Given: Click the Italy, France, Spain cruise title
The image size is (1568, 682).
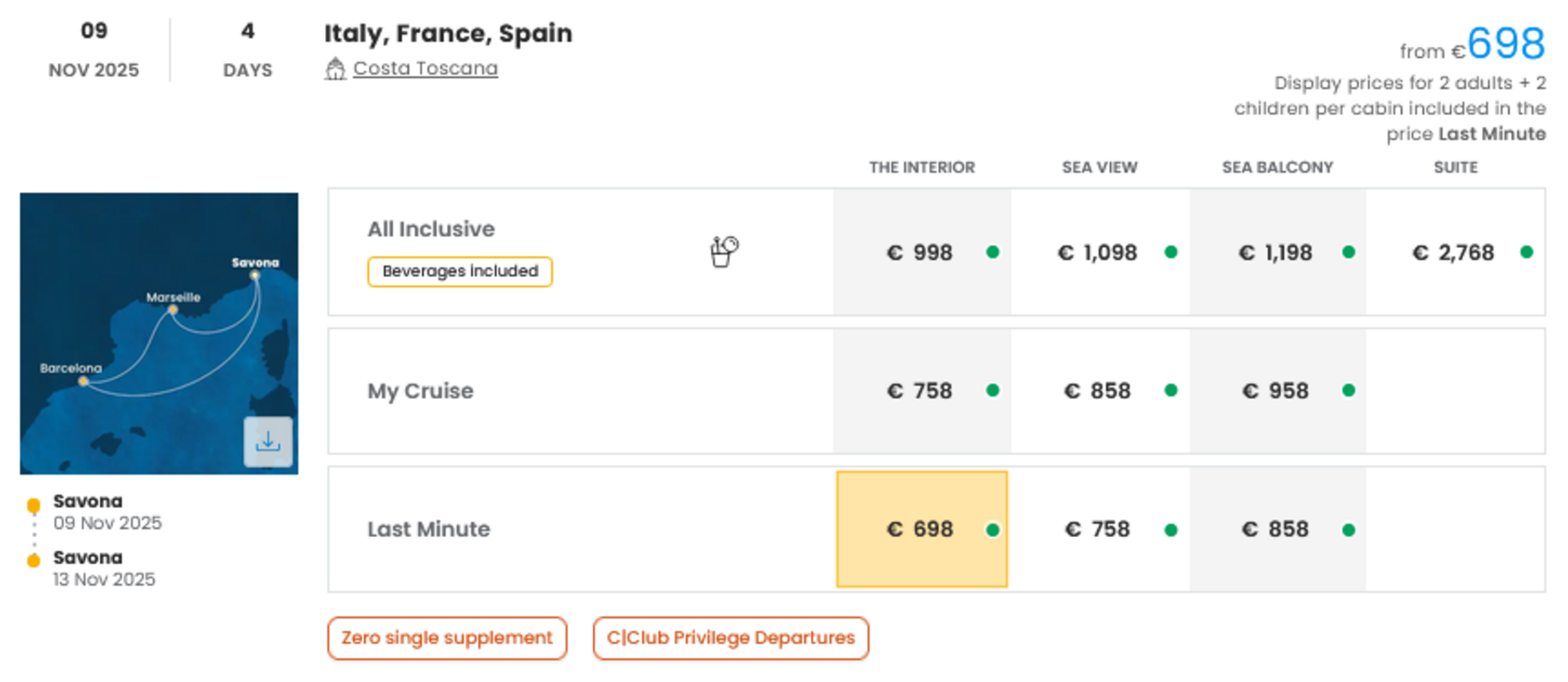Looking at the screenshot, I should 448,33.
